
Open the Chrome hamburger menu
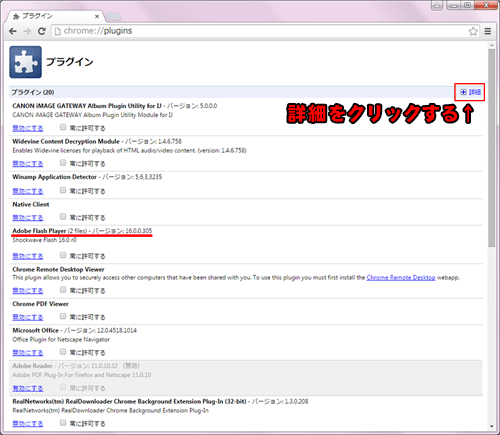coord(488,31)
